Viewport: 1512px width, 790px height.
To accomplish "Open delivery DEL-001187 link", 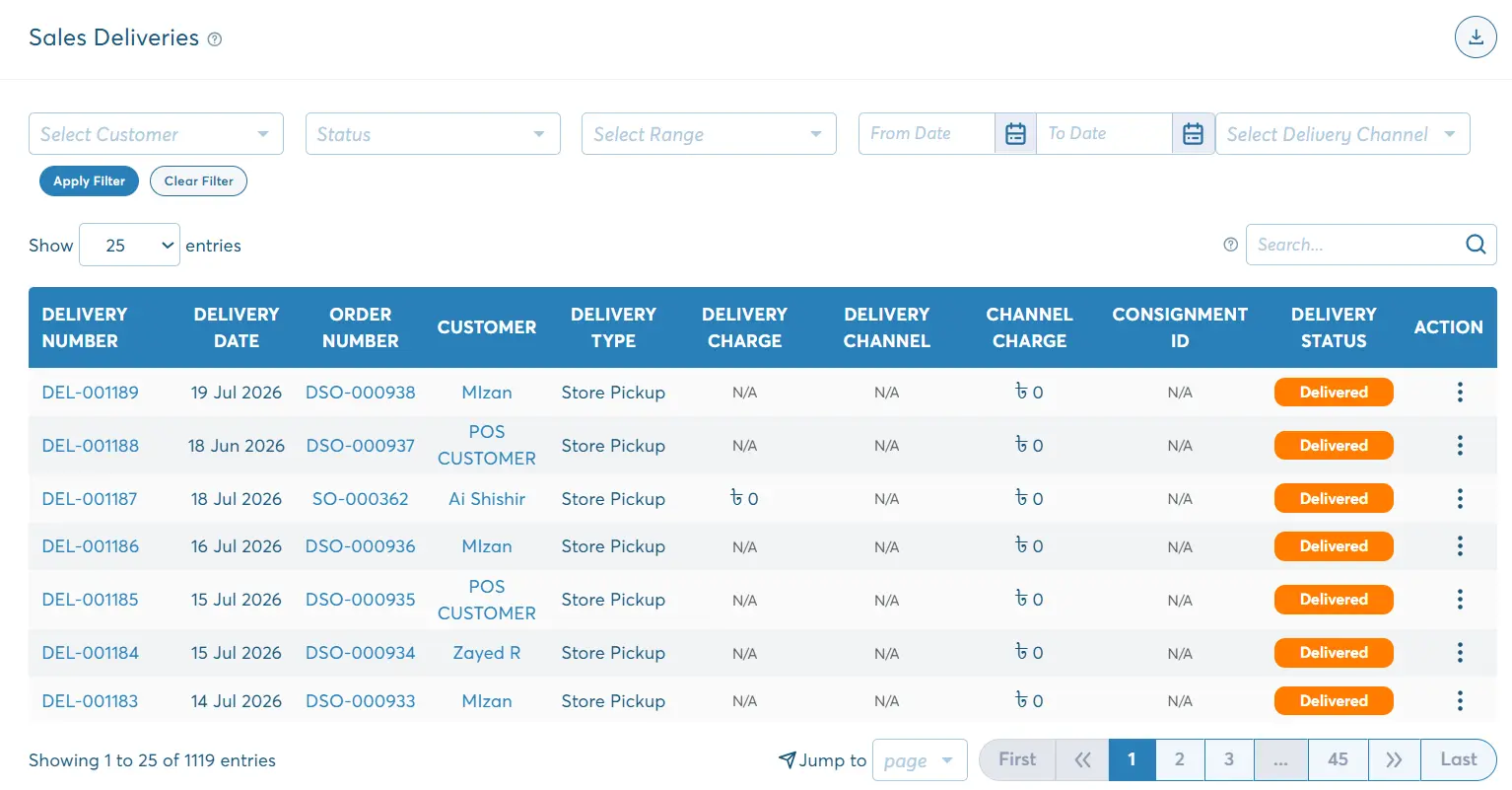I will tap(90, 499).
